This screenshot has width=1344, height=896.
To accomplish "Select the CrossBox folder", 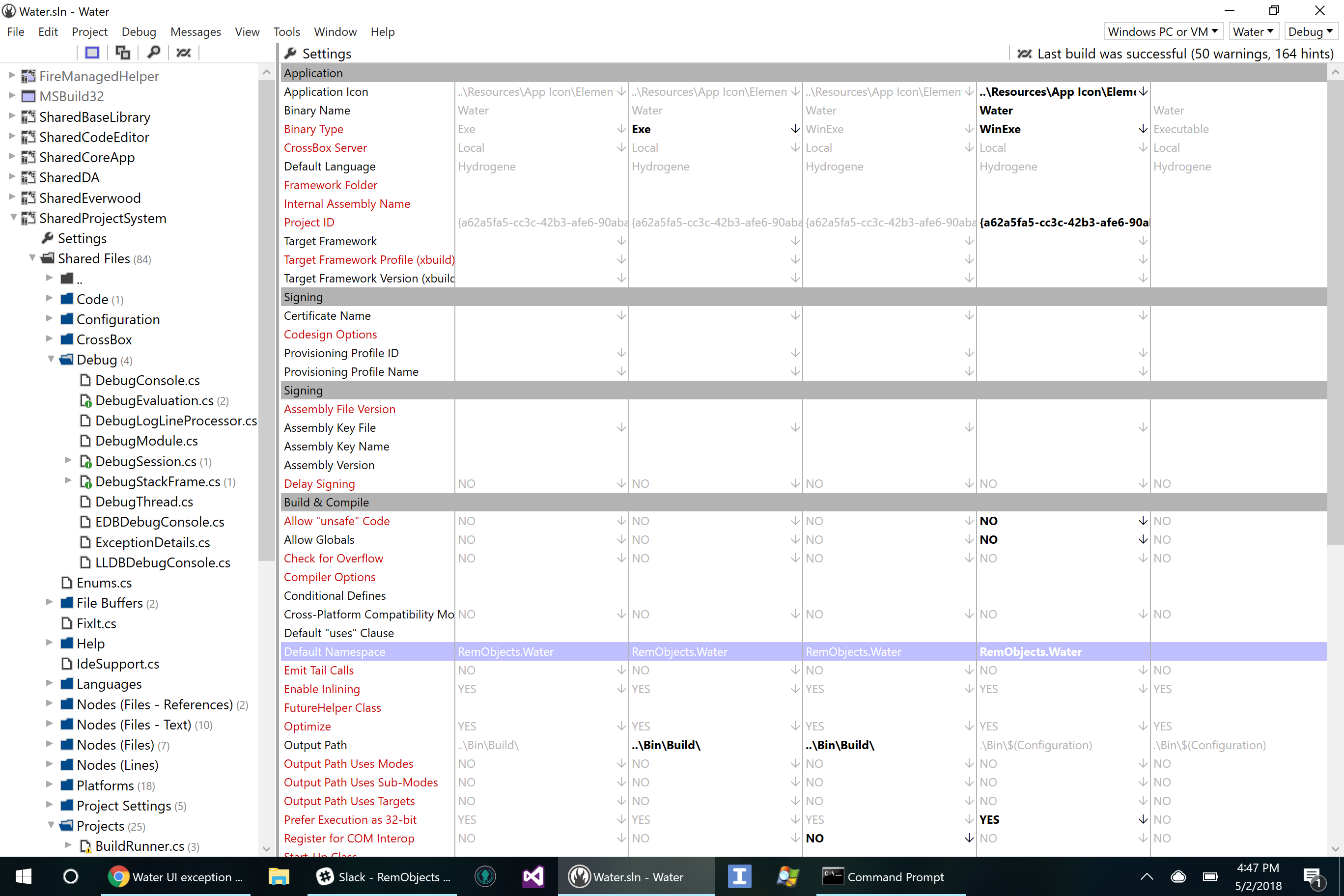I will click(104, 339).
